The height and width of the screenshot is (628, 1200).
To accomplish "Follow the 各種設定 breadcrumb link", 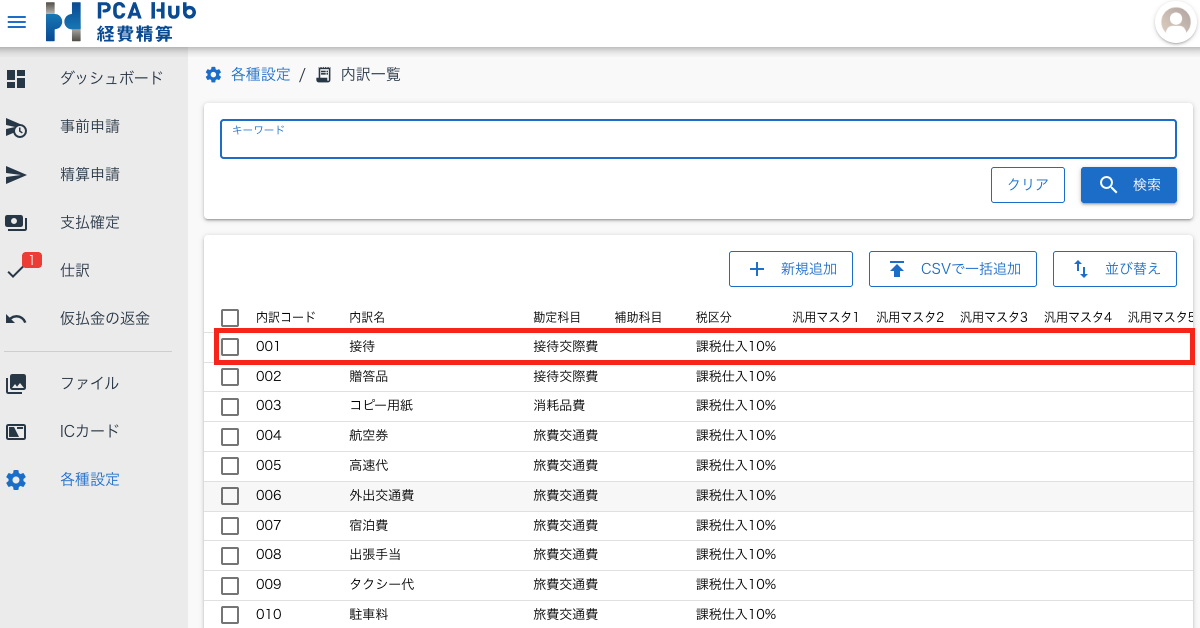I will pyautogui.click(x=260, y=75).
